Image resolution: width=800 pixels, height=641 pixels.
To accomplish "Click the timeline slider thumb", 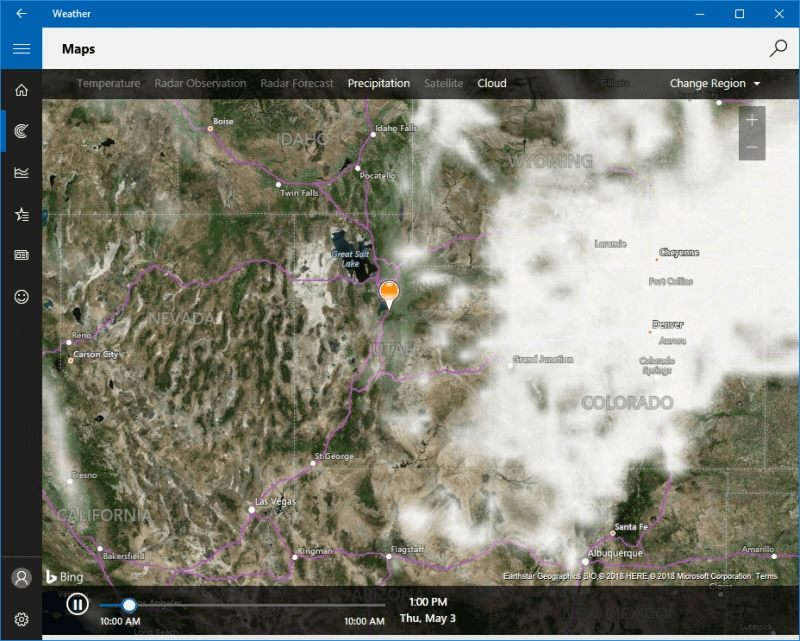I will click(x=129, y=605).
